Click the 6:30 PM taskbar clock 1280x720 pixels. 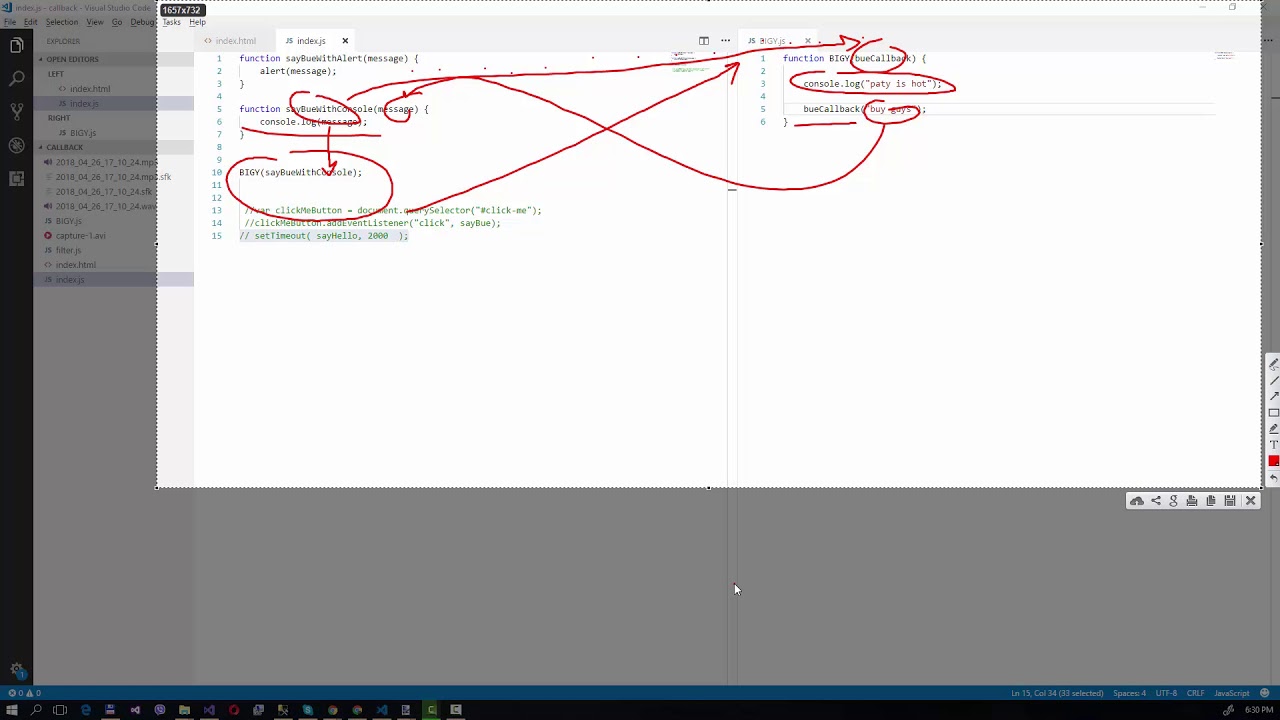[x=1258, y=710]
